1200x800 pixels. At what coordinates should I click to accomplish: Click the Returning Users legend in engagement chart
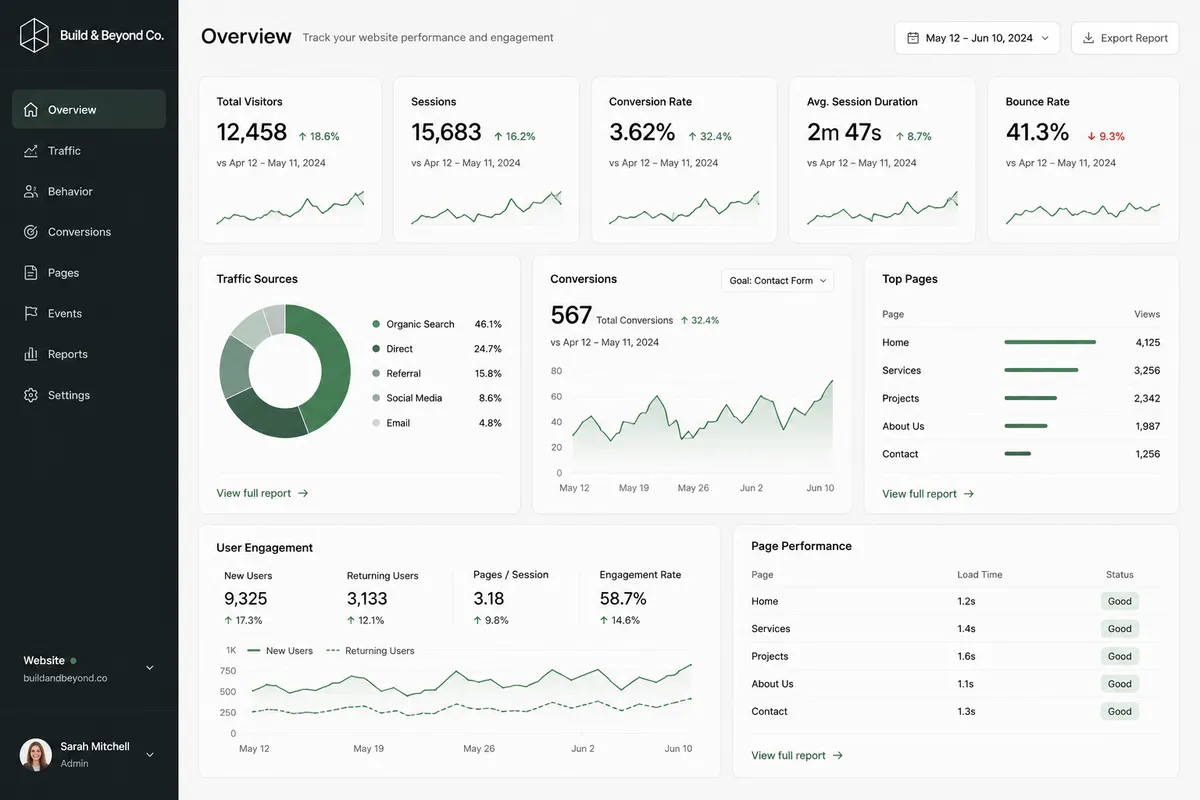point(370,651)
